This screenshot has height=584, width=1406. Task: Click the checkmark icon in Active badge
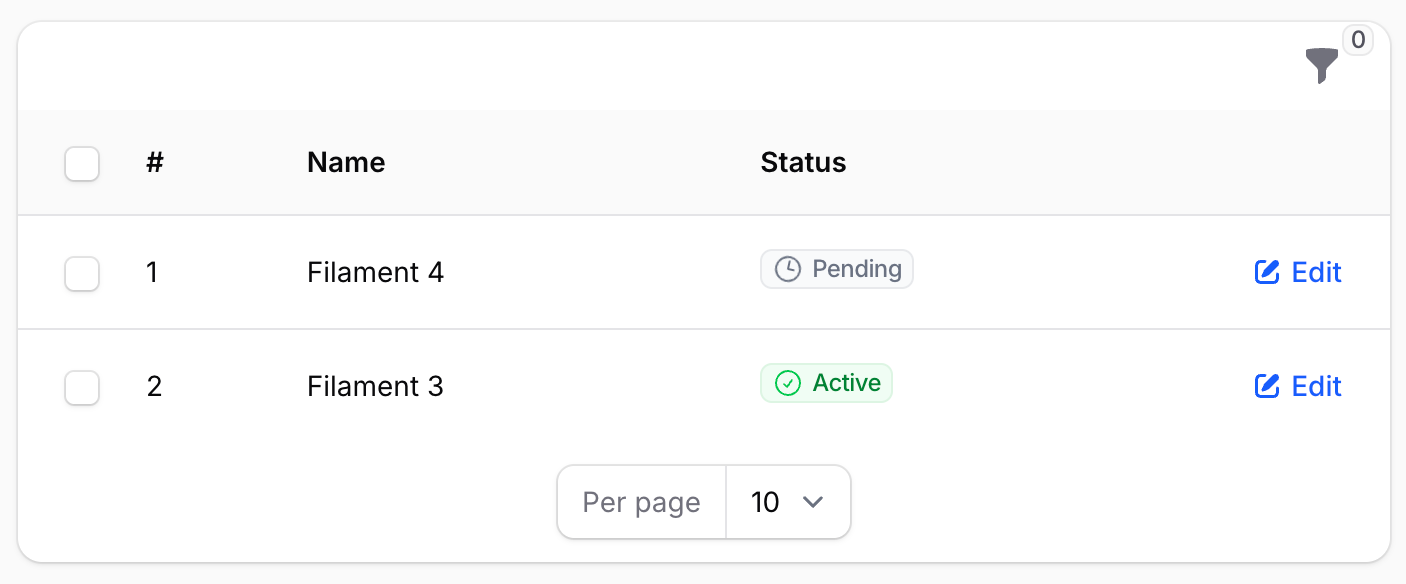point(788,383)
